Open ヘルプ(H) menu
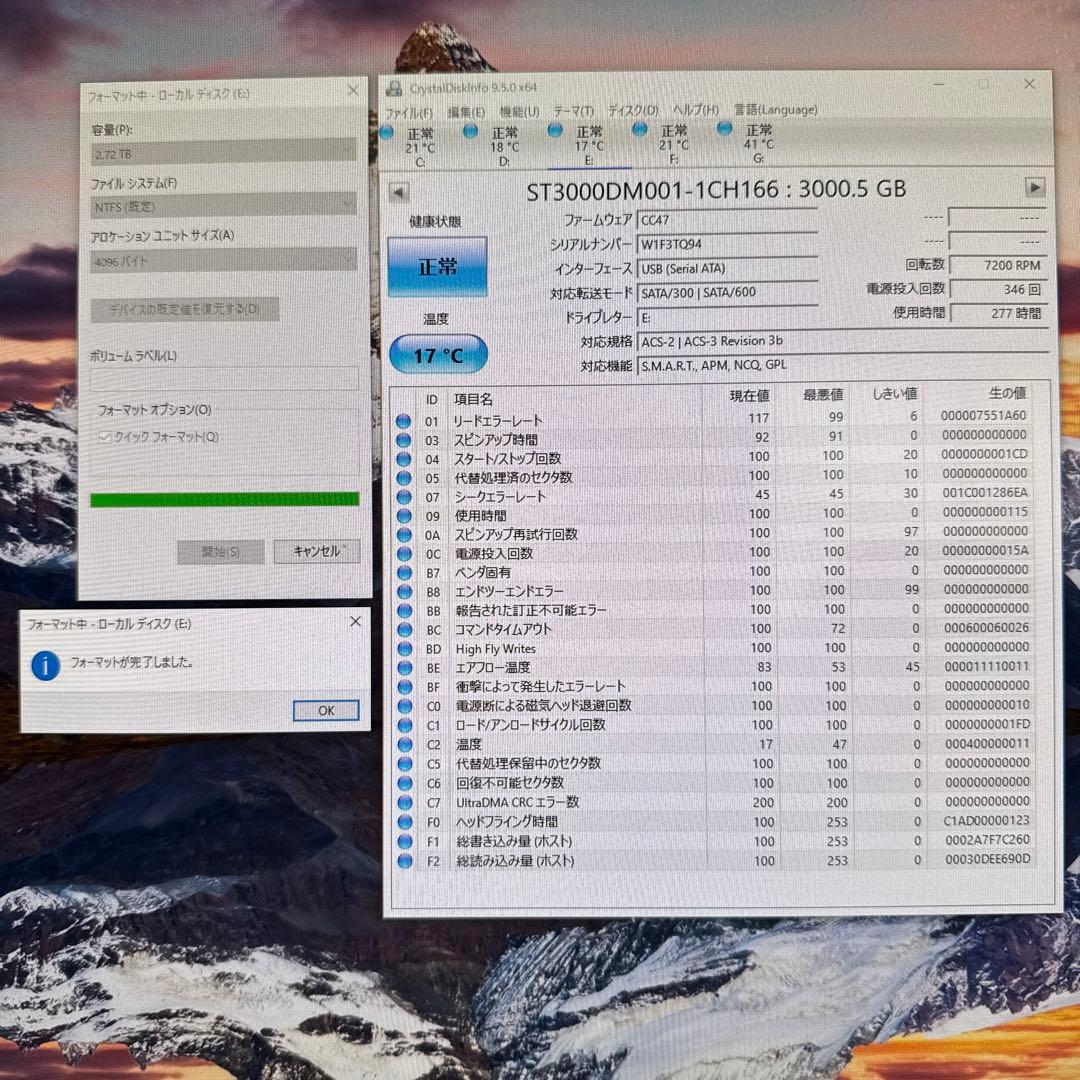This screenshot has height=1080, width=1080. 696,110
